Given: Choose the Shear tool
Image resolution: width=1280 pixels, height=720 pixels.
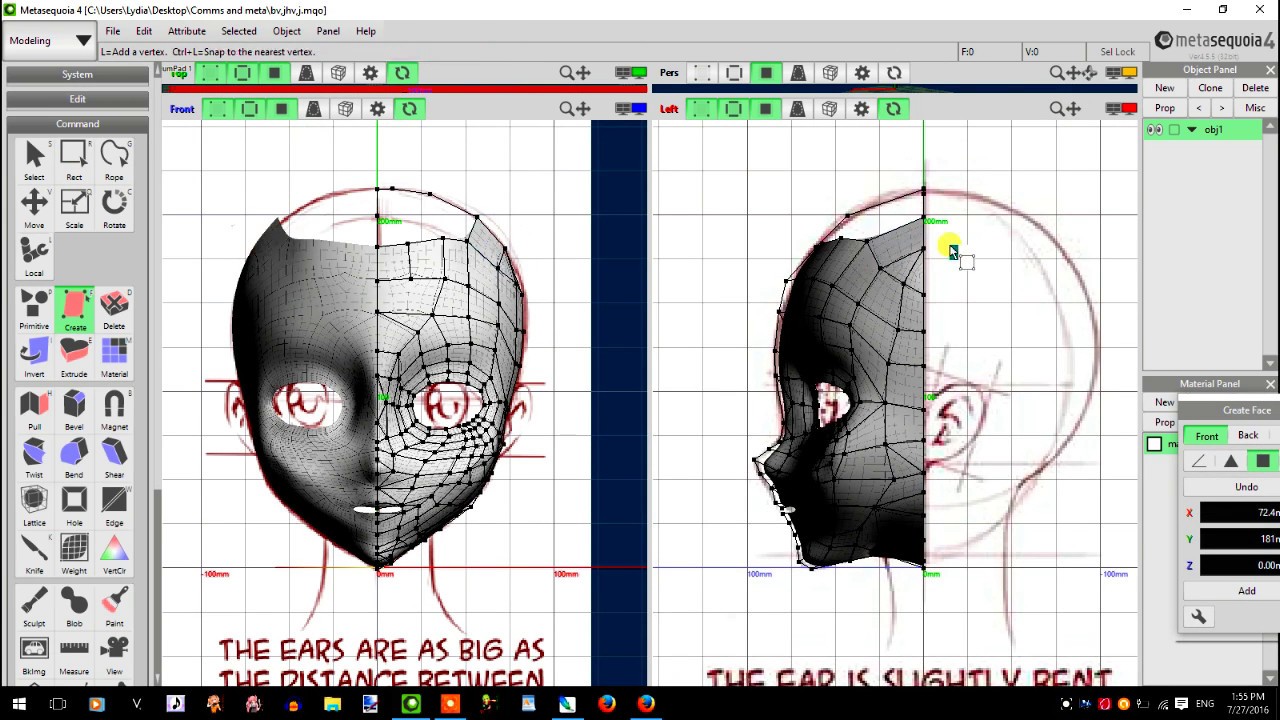Looking at the screenshot, I should coord(114,458).
